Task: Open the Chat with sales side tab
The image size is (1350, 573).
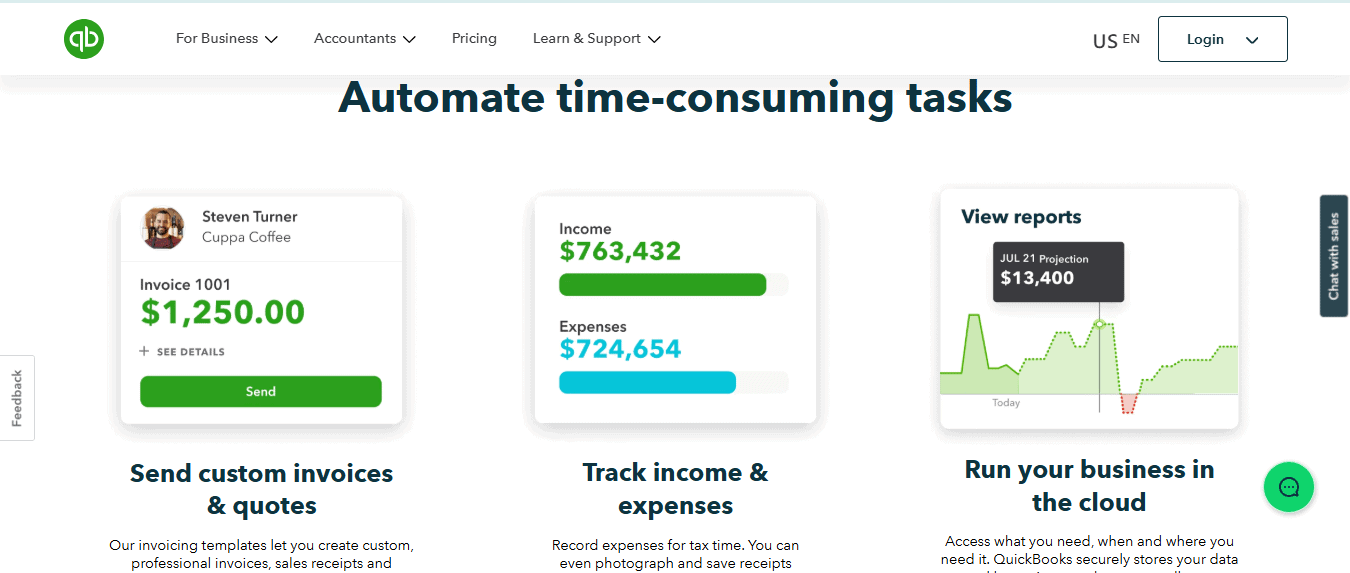Action: (x=1333, y=256)
